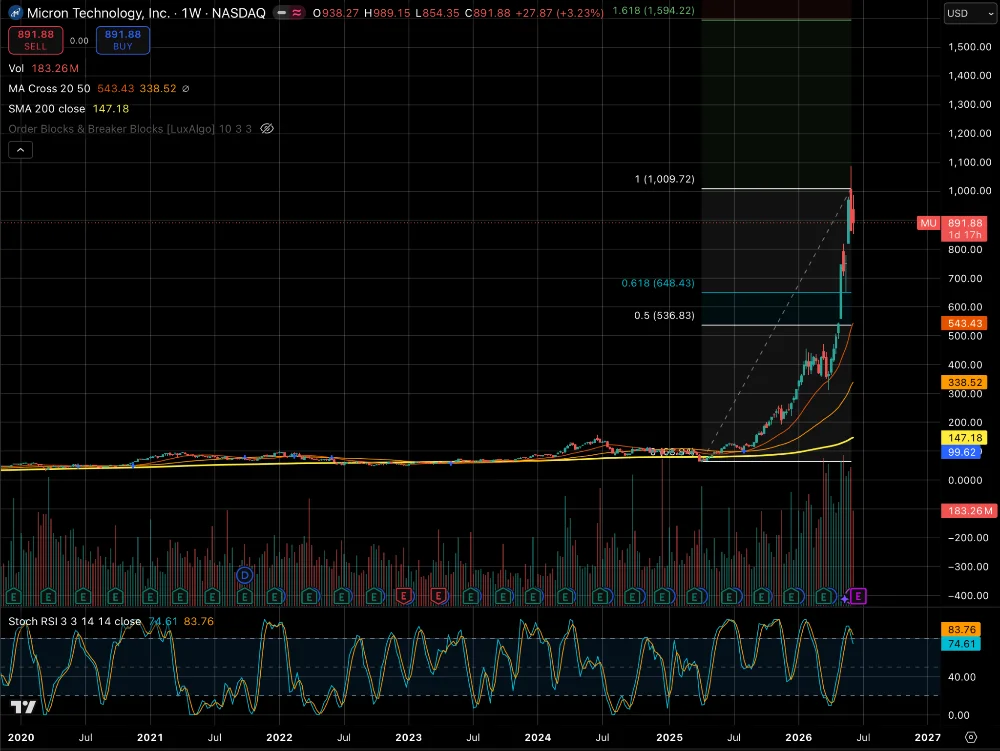This screenshot has width=1000, height=751.
Task: Click the 2023 time axis label
Action: click(409, 738)
